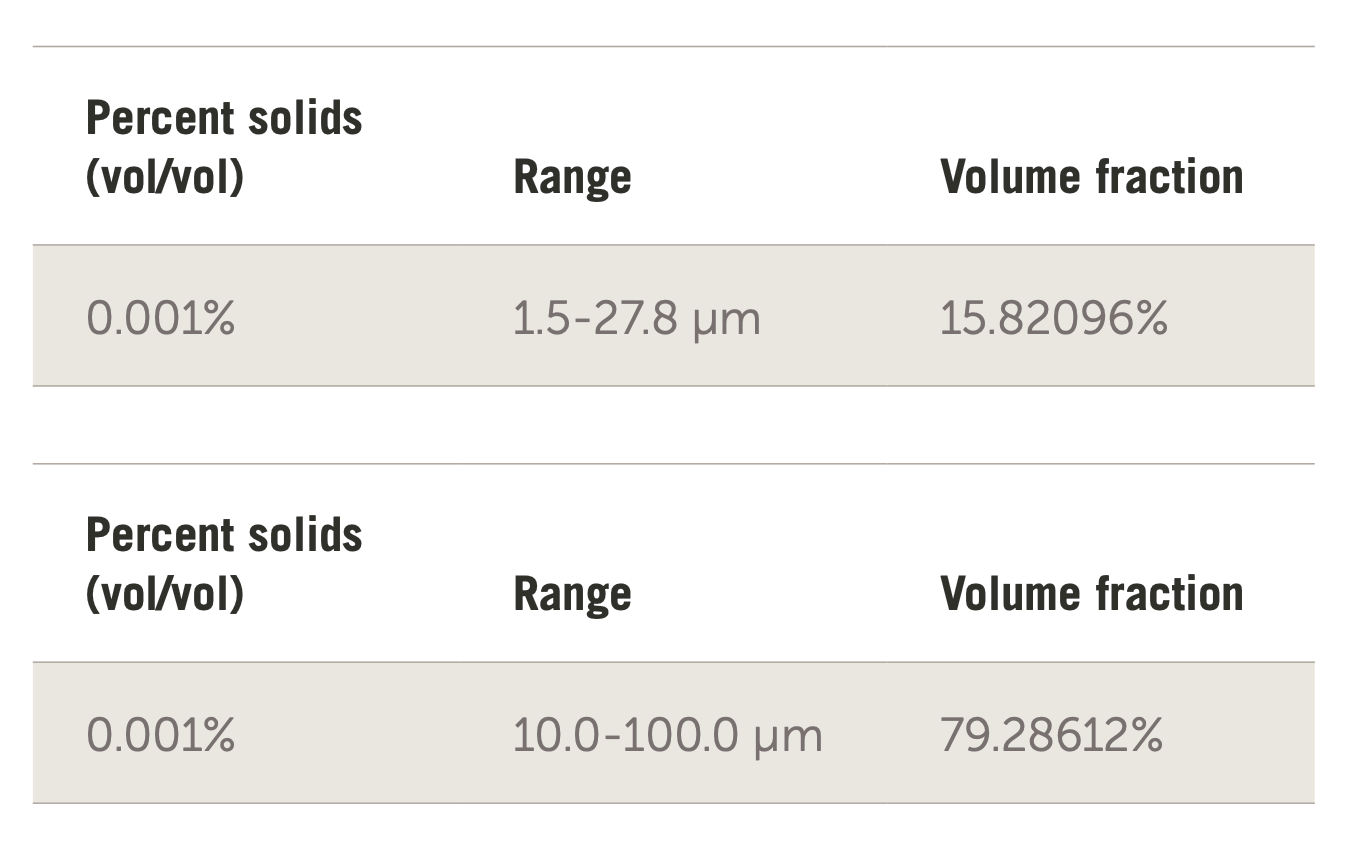1350x858 pixels.
Task: Click the "1.5" lower bound value
Action: [535, 319]
